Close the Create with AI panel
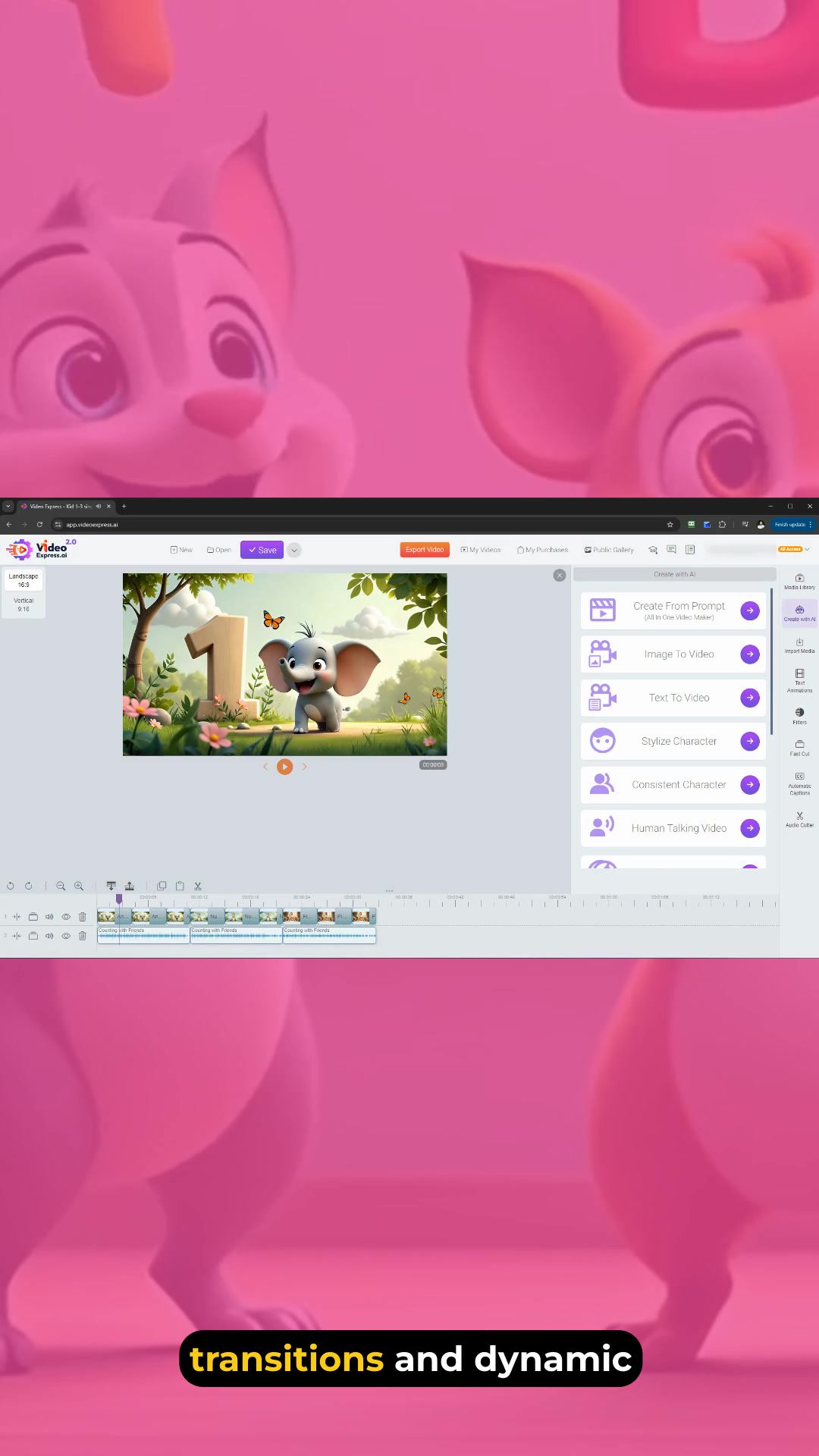Viewport: 819px width, 1456px height. click(560, 576)
